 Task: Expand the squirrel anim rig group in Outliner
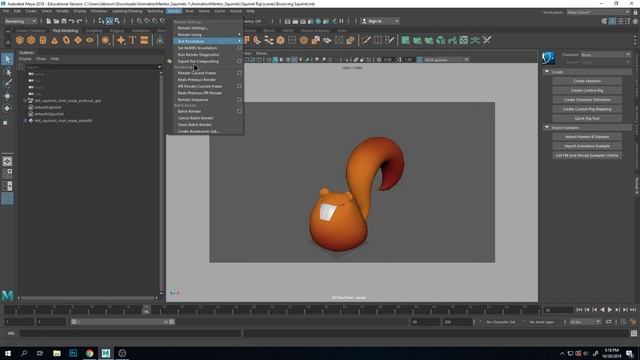pos(25,100)
